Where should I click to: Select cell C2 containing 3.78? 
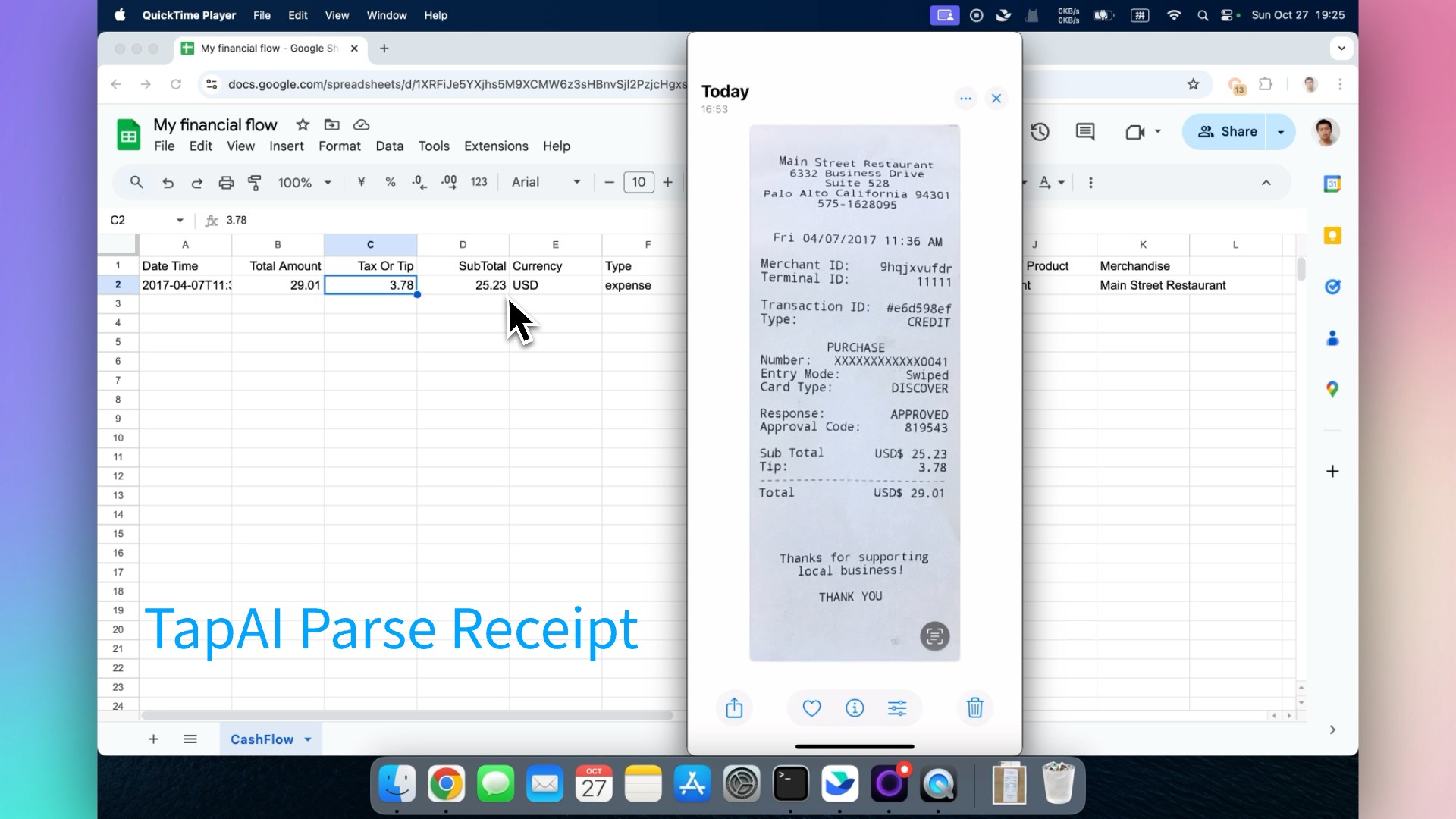(371, 285)
